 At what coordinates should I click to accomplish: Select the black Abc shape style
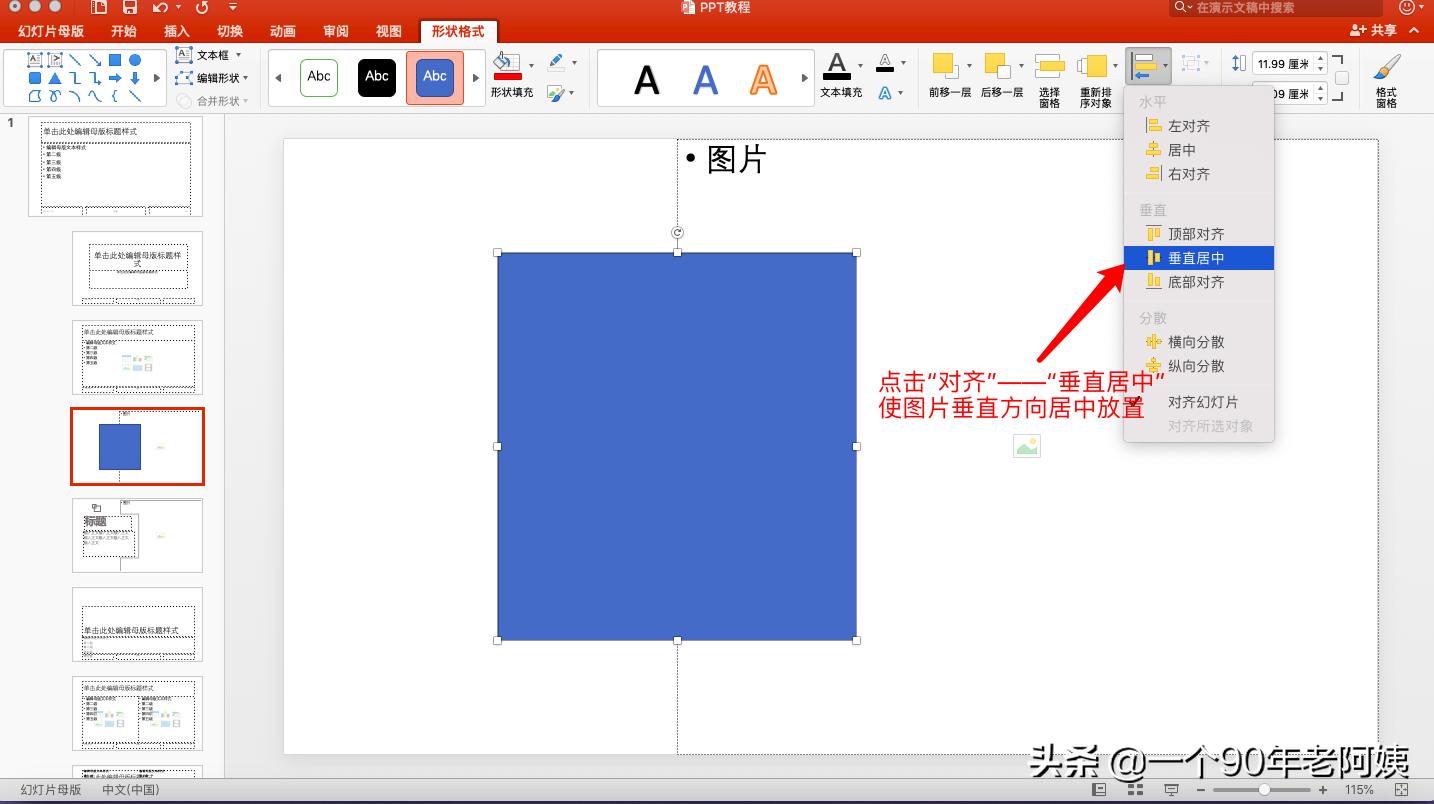[377, 77]
